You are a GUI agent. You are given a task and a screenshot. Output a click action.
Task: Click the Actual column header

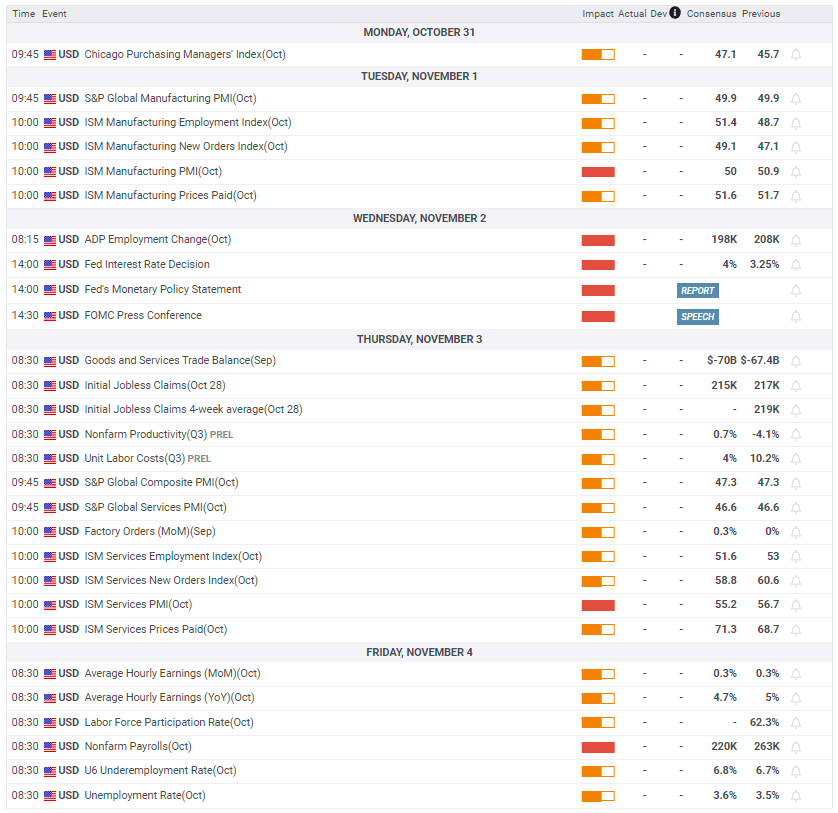pos(632,13)
